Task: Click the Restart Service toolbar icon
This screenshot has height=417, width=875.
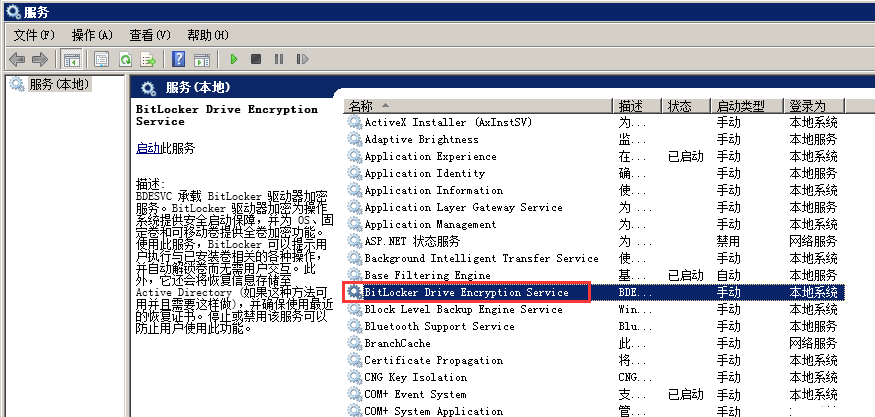Action: pos(302,59)
